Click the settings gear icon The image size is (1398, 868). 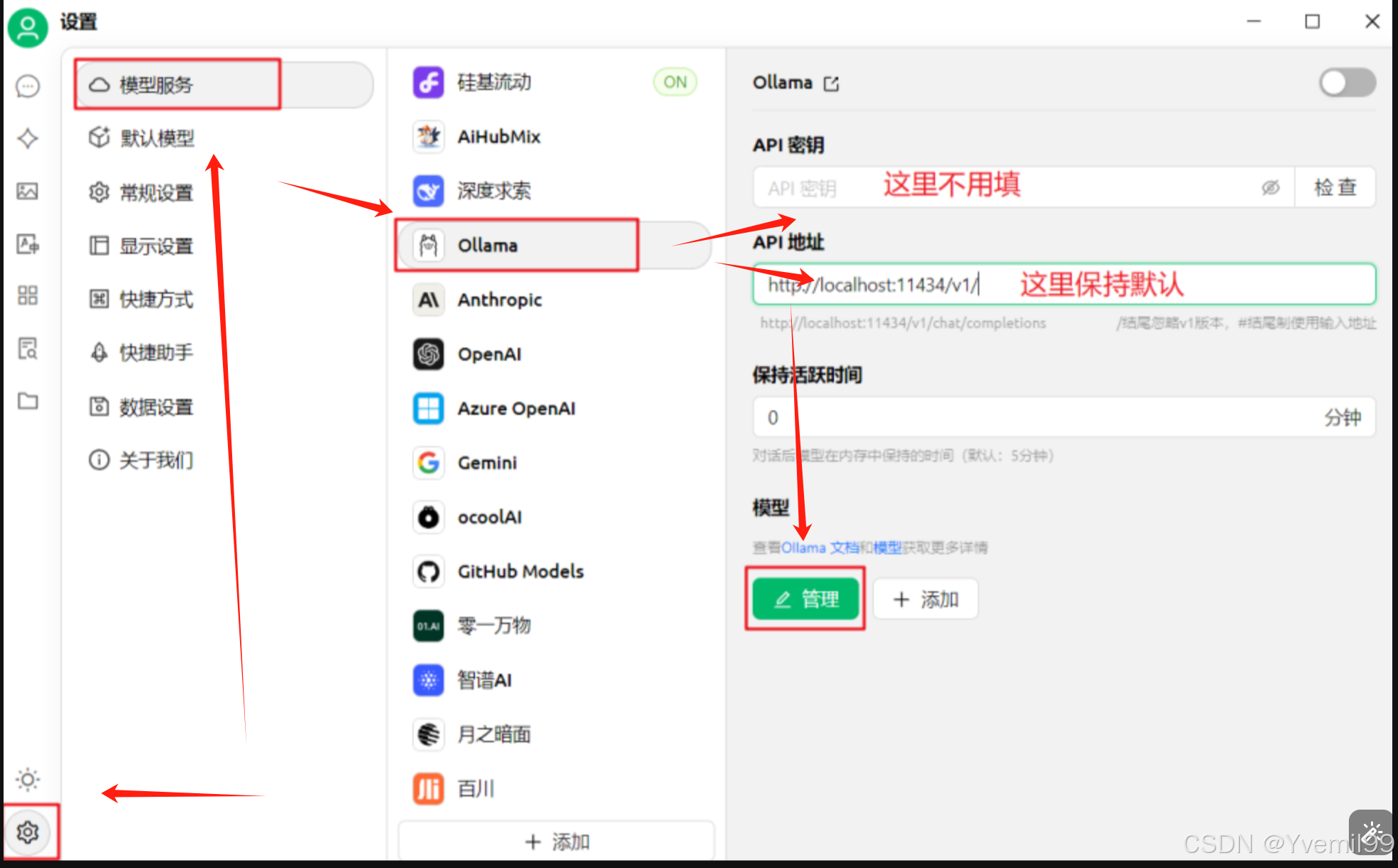coord(28,832)
